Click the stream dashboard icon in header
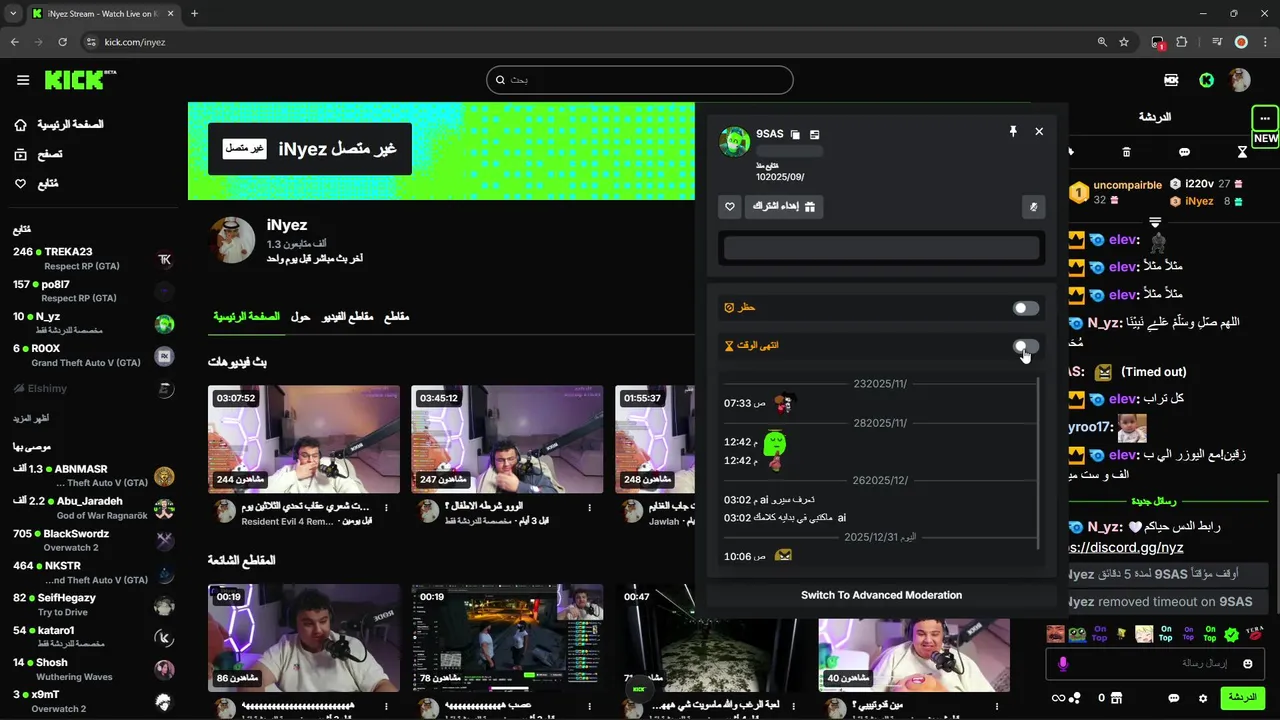The width and height of the screenshot is (1280, 720). (1171, 80)
